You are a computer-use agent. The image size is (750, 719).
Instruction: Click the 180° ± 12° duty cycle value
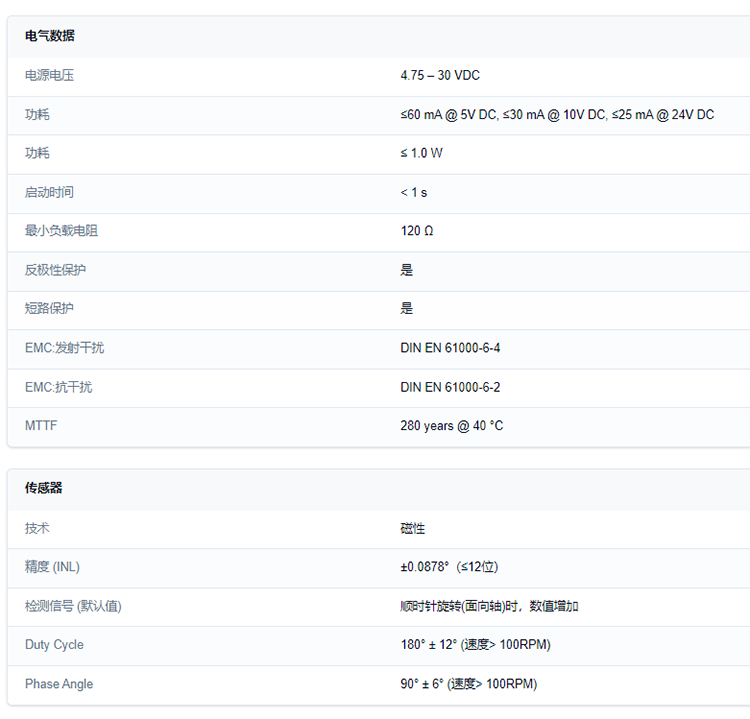(476, 645)
